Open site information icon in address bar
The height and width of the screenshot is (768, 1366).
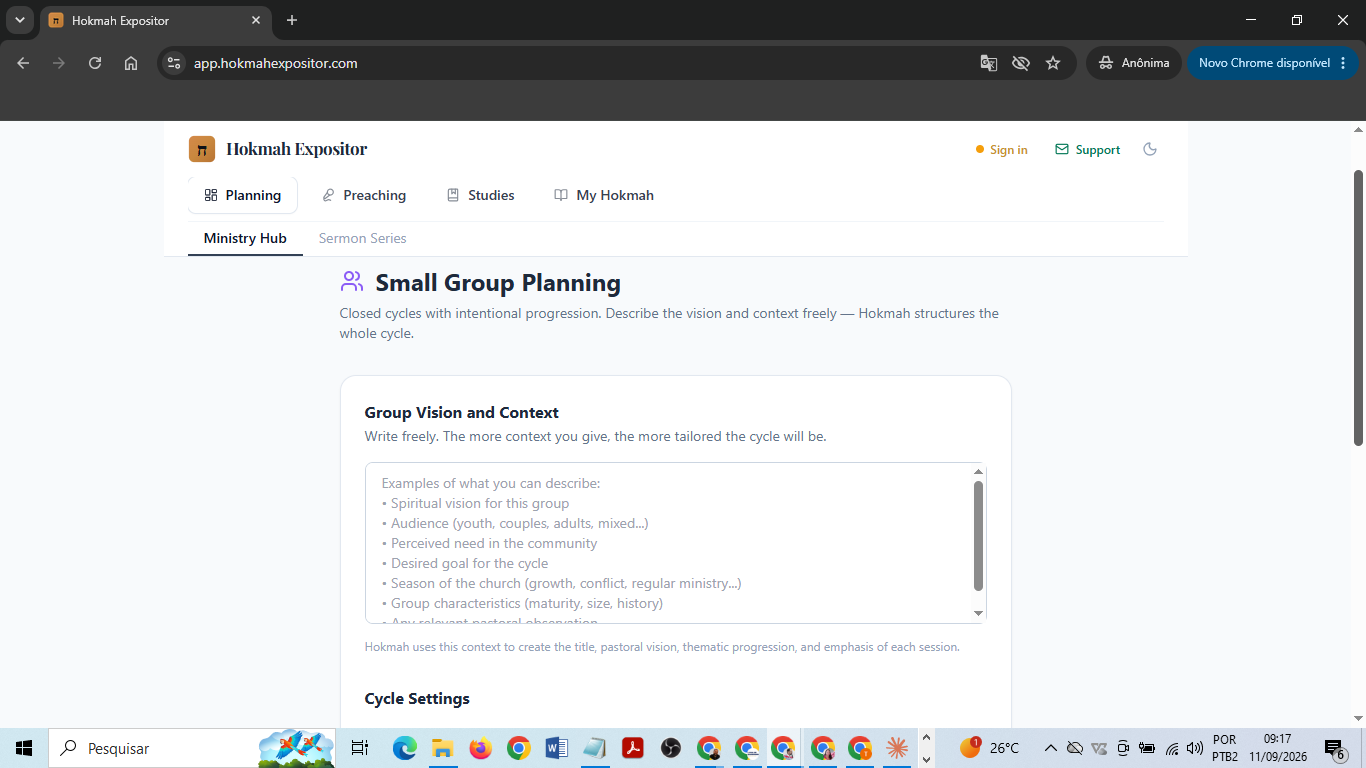[174, 63]
